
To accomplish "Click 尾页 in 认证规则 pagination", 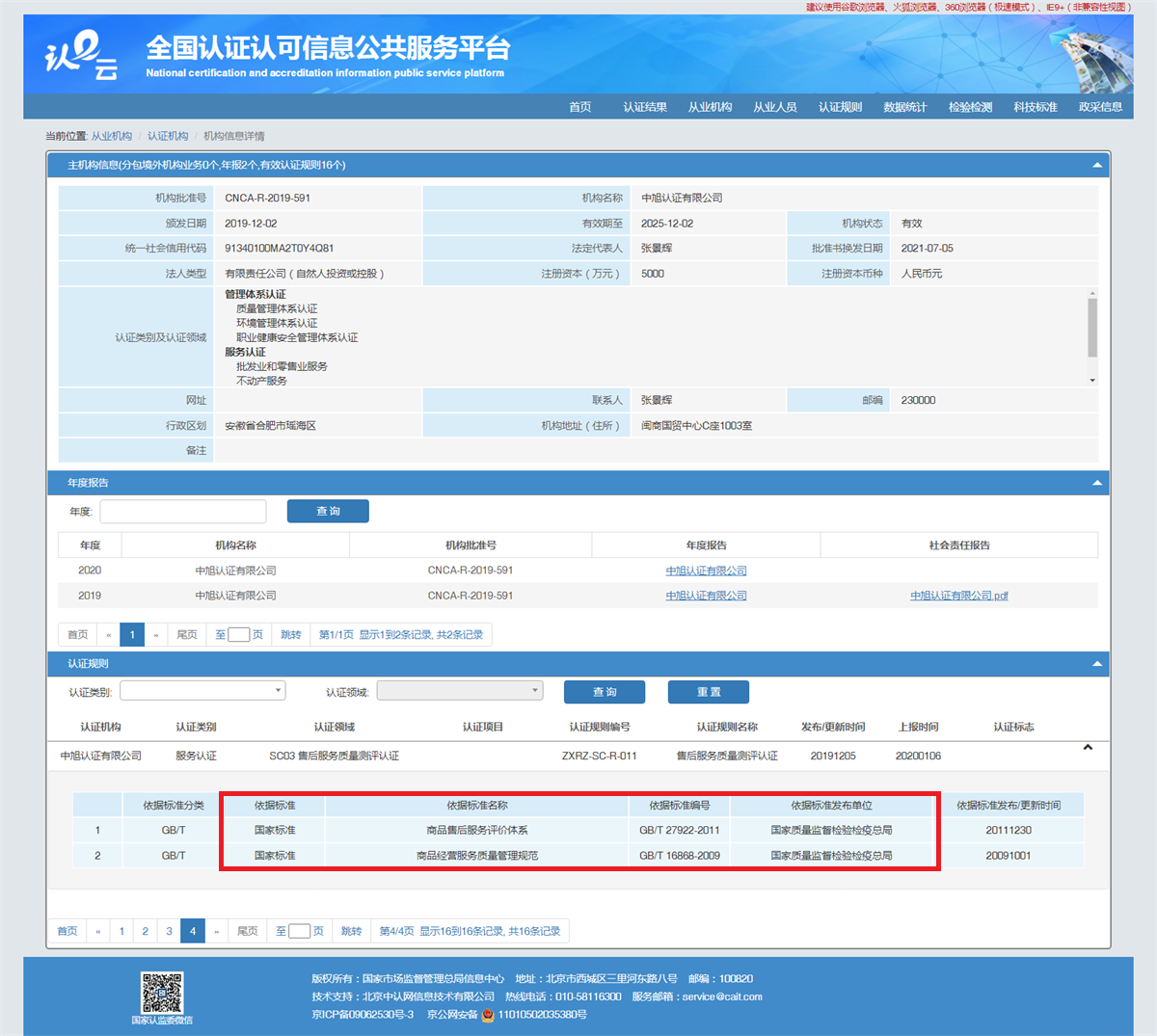I will click(x=248, y=931).
